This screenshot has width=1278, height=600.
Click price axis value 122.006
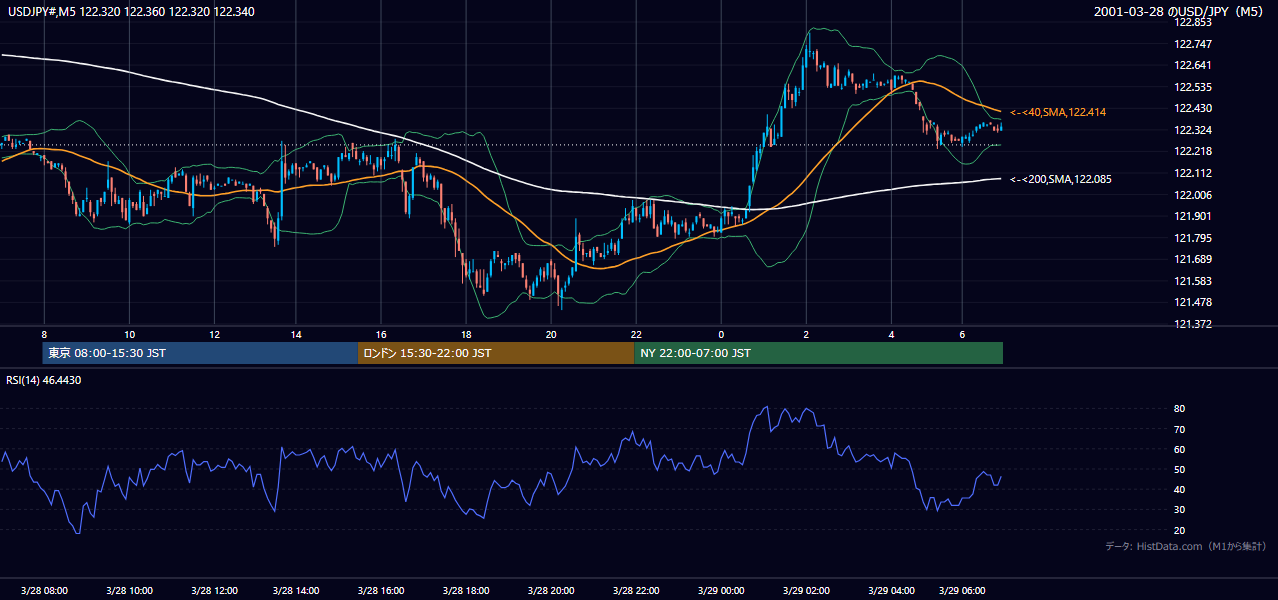point(1193,195)
